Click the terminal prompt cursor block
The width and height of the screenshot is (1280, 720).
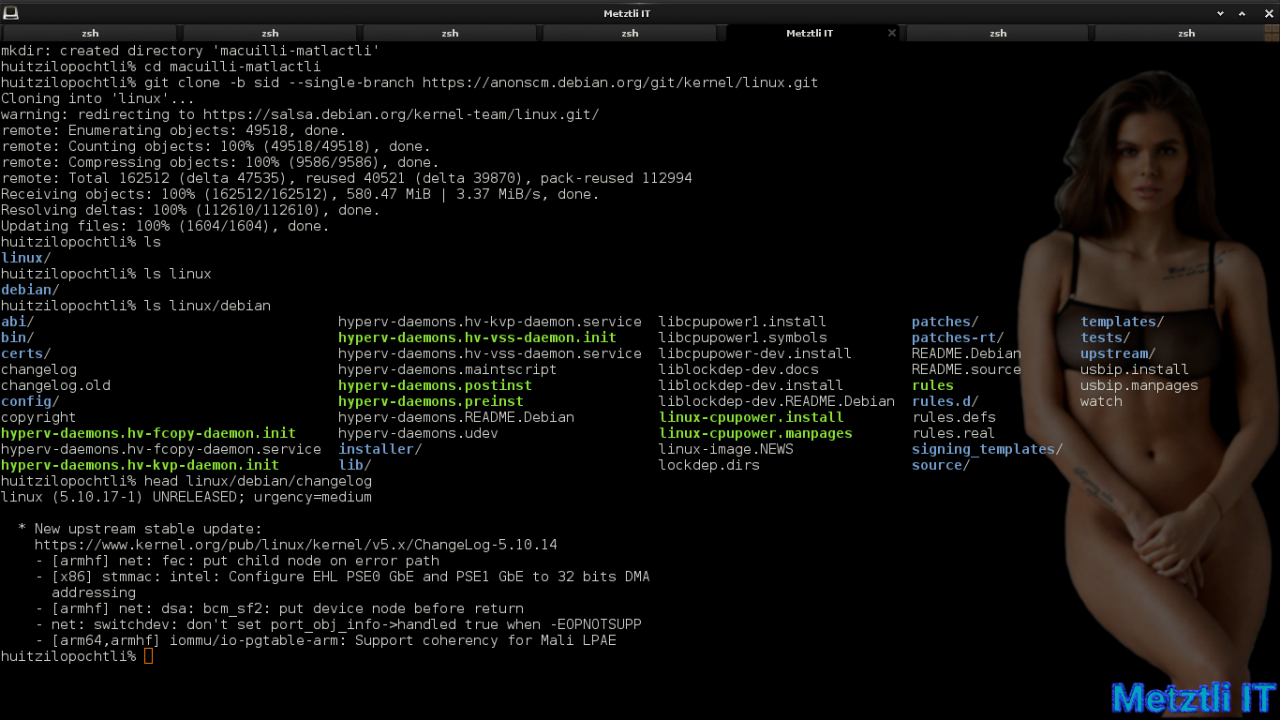tap(149, 656)
